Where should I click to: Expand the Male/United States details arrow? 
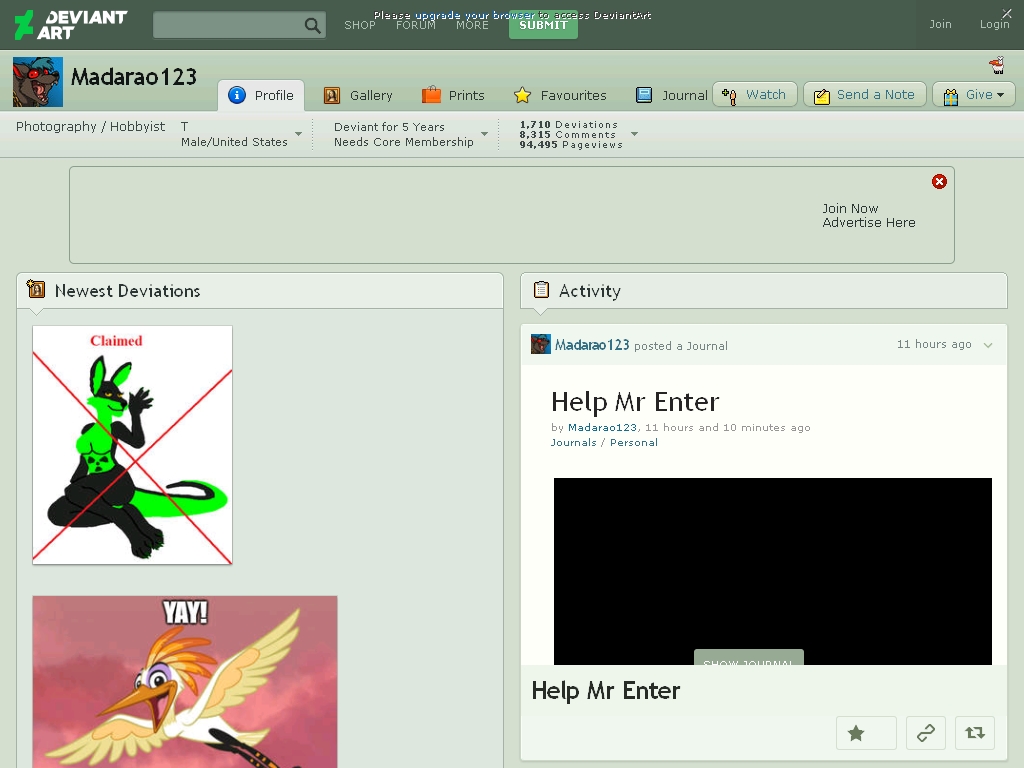pyautogui.click(x=298, y=134)
